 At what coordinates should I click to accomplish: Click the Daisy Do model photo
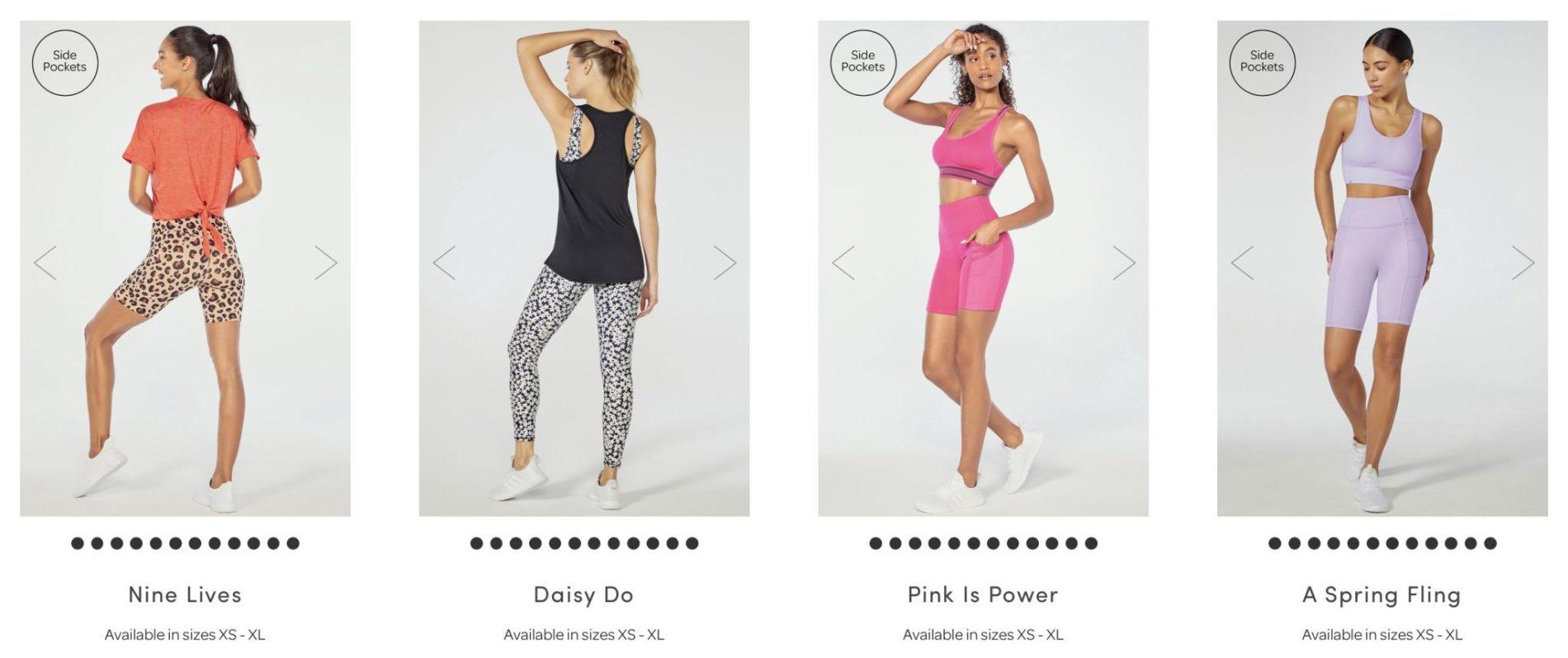coord(584,268)
